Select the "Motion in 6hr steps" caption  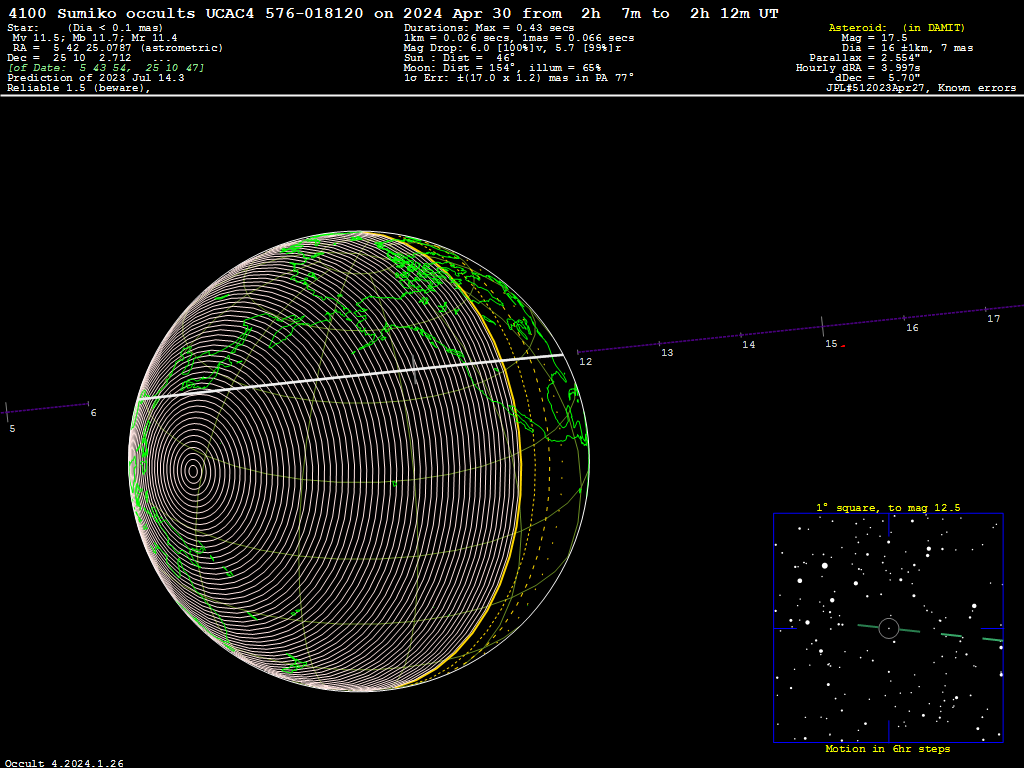[888, 748]
